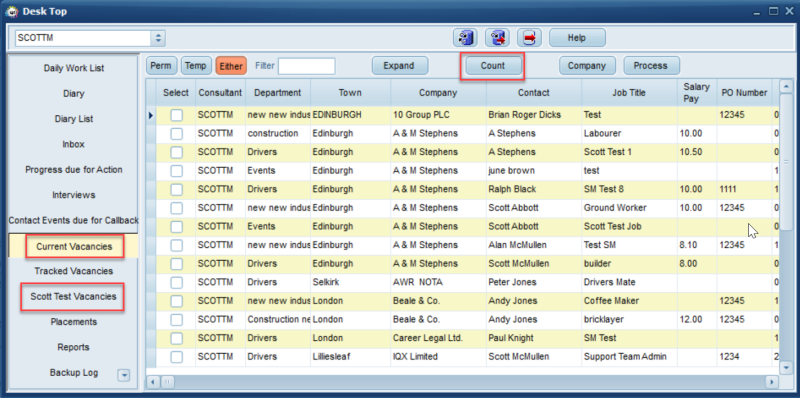
Task: Go to Inbox in sidebar
Action: pyautogui.click(x=73, y=144)
